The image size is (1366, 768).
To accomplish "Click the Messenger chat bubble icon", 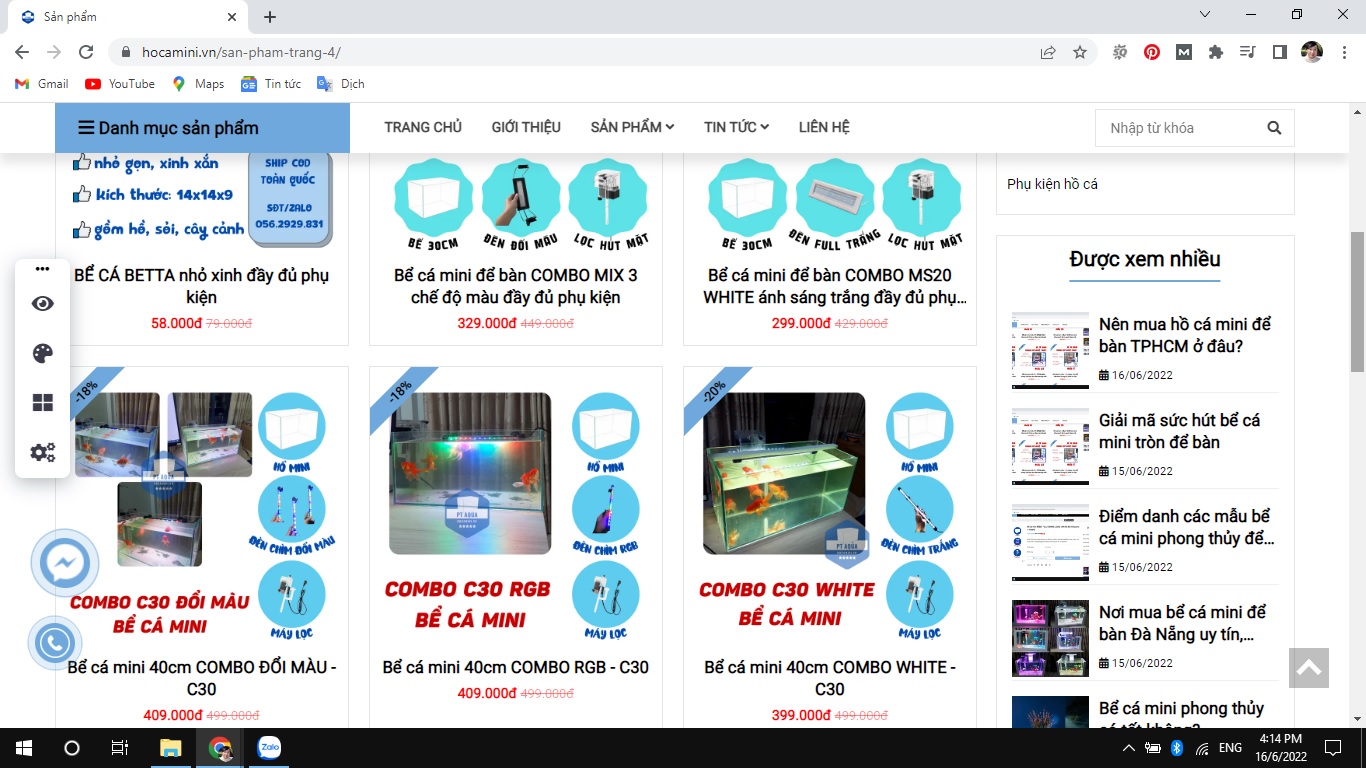I will 65,563.
